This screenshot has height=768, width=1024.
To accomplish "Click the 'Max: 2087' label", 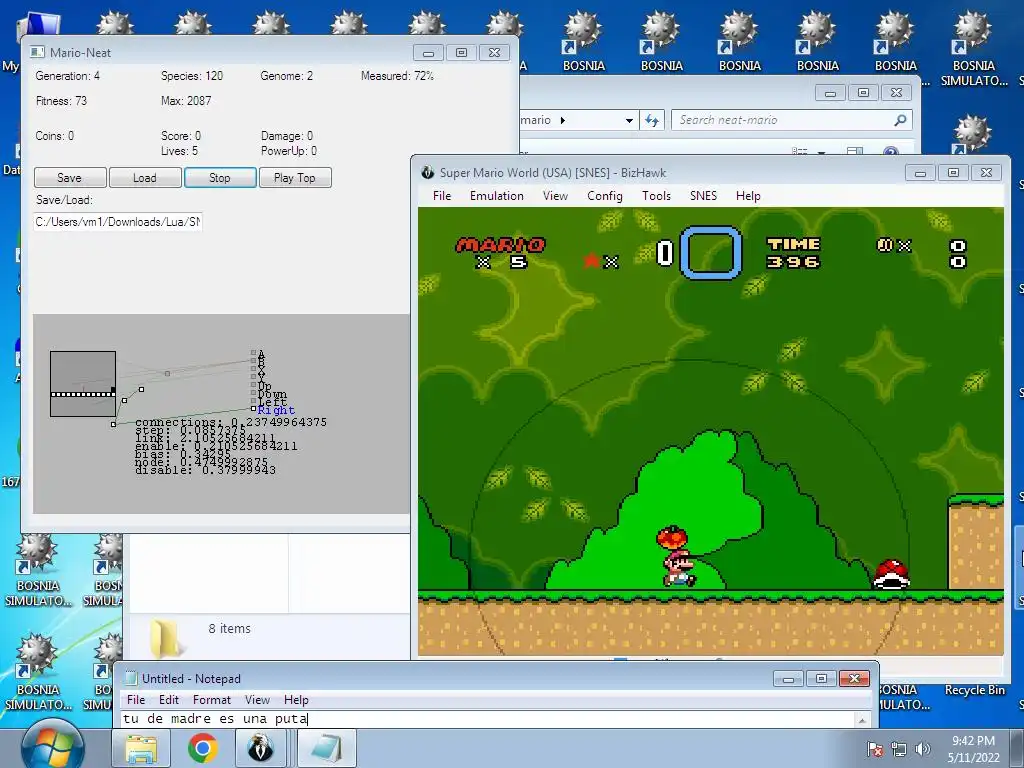I will coord(186,101).
